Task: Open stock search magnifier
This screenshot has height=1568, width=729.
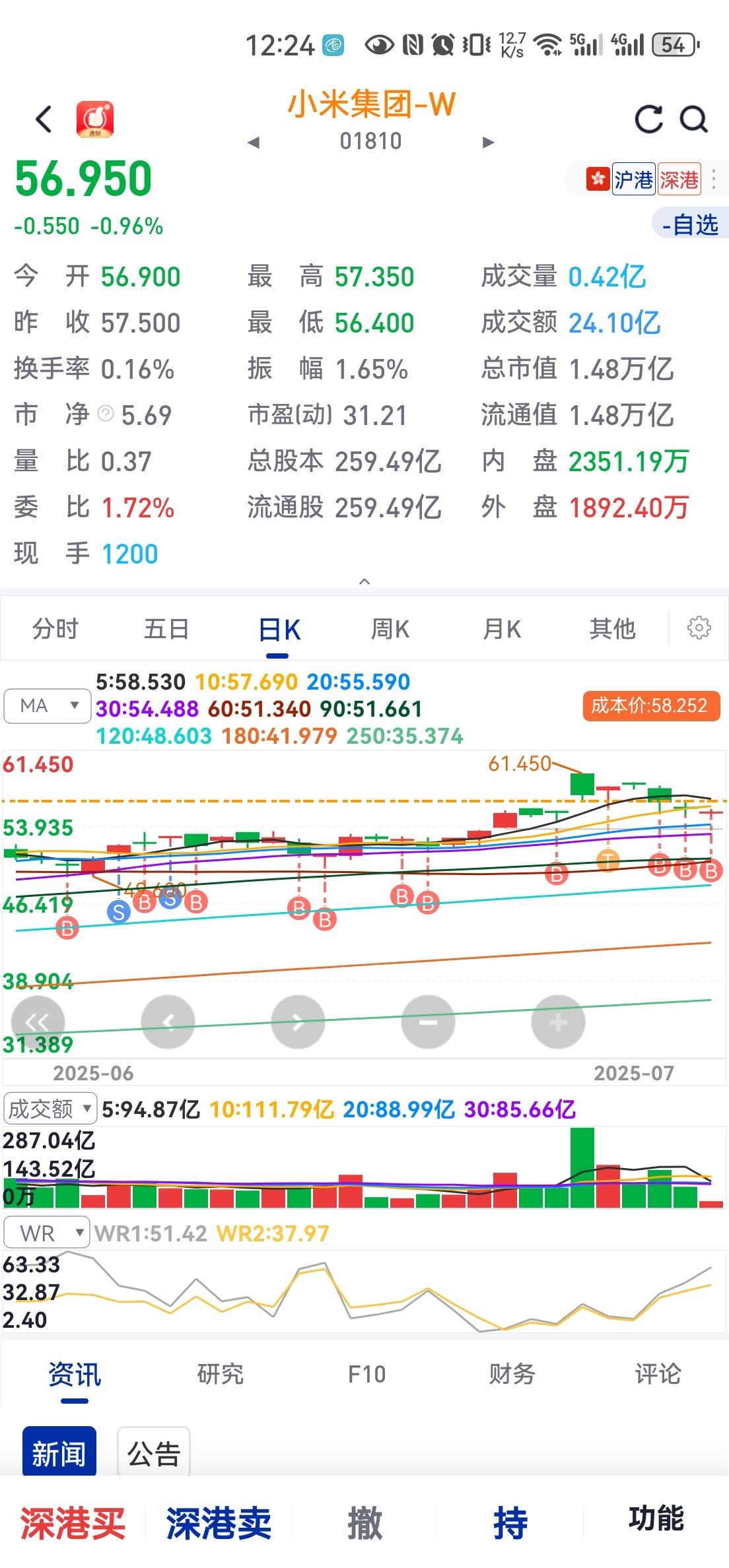Action: (x=694, y=119)
